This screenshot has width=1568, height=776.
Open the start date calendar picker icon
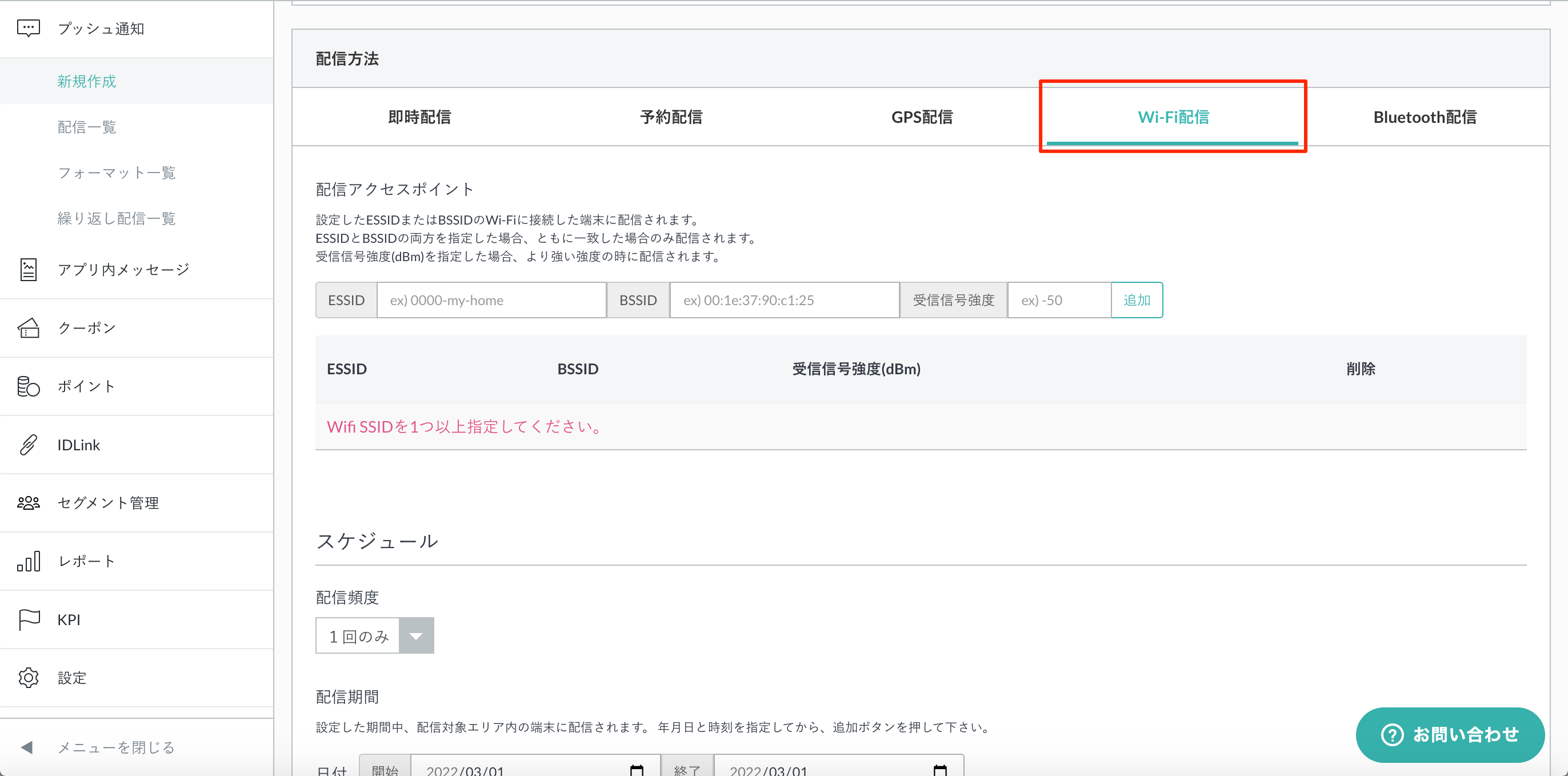coord(636,769)
